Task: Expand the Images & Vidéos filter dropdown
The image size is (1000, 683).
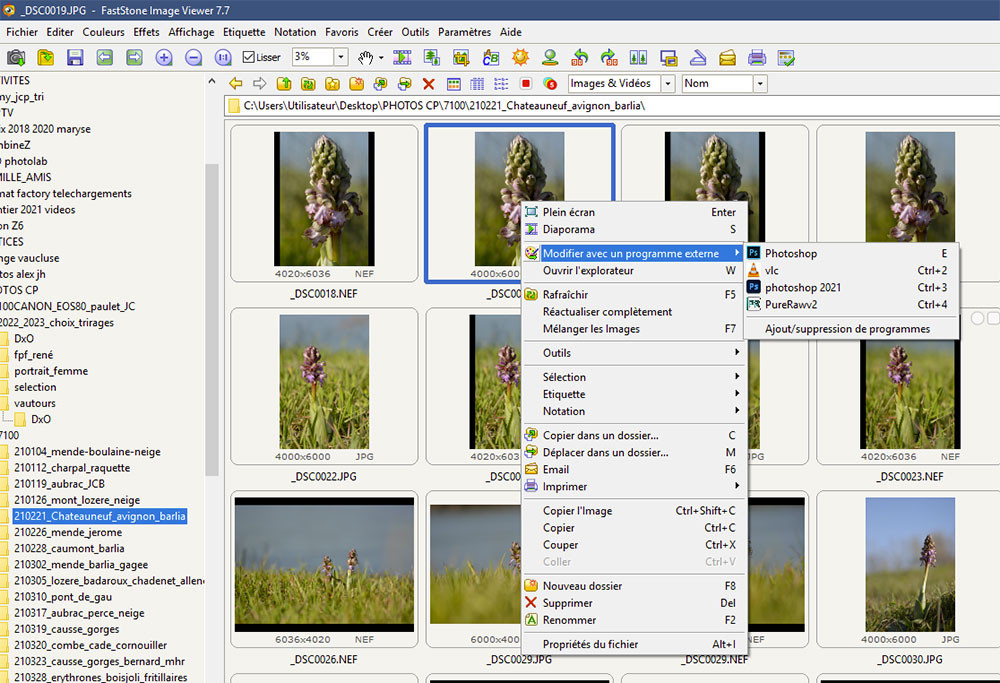Action: coord(667,84)
